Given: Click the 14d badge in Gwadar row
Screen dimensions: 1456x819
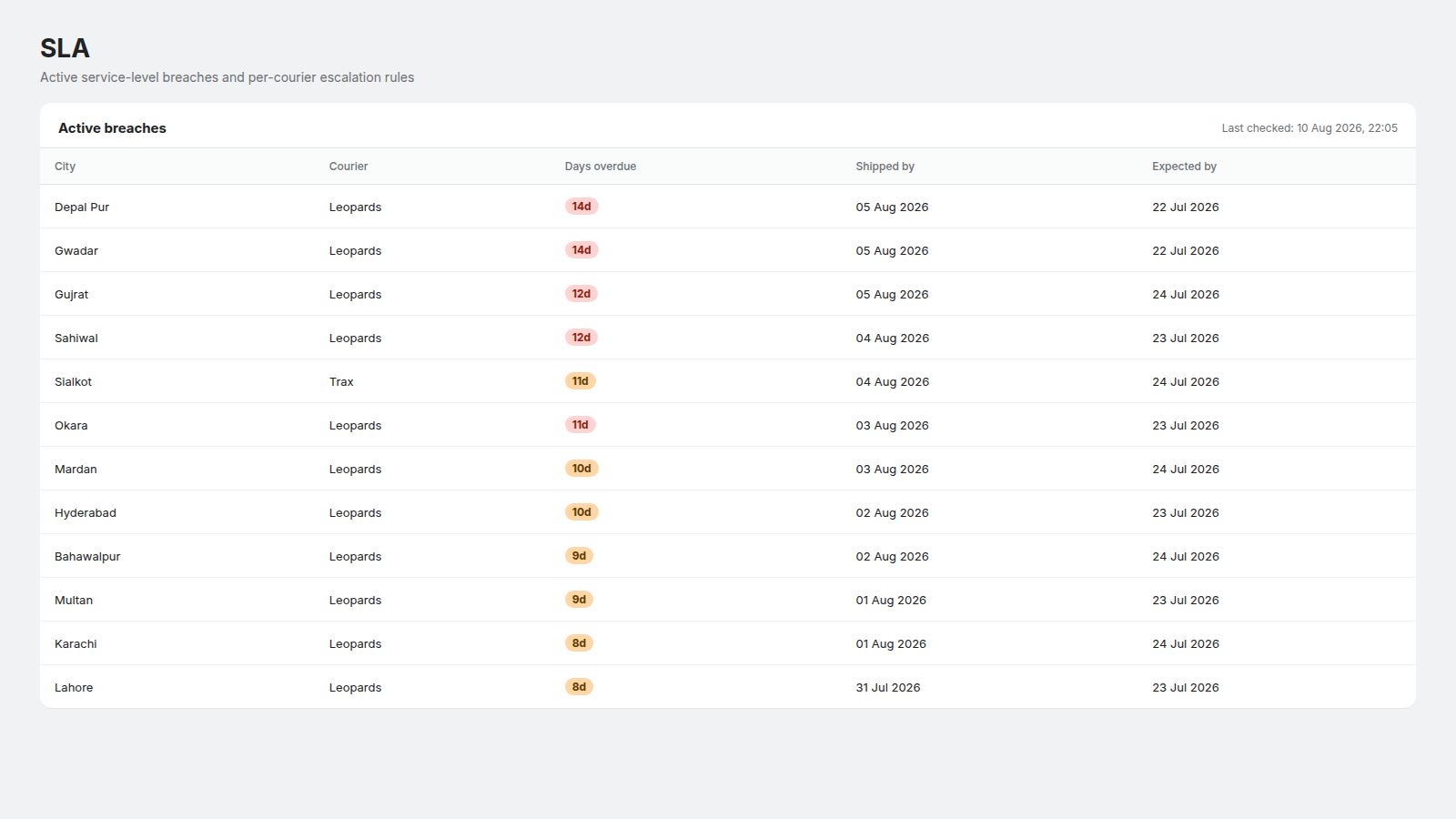Looking at the screenshot, I should tap(581, 250).
